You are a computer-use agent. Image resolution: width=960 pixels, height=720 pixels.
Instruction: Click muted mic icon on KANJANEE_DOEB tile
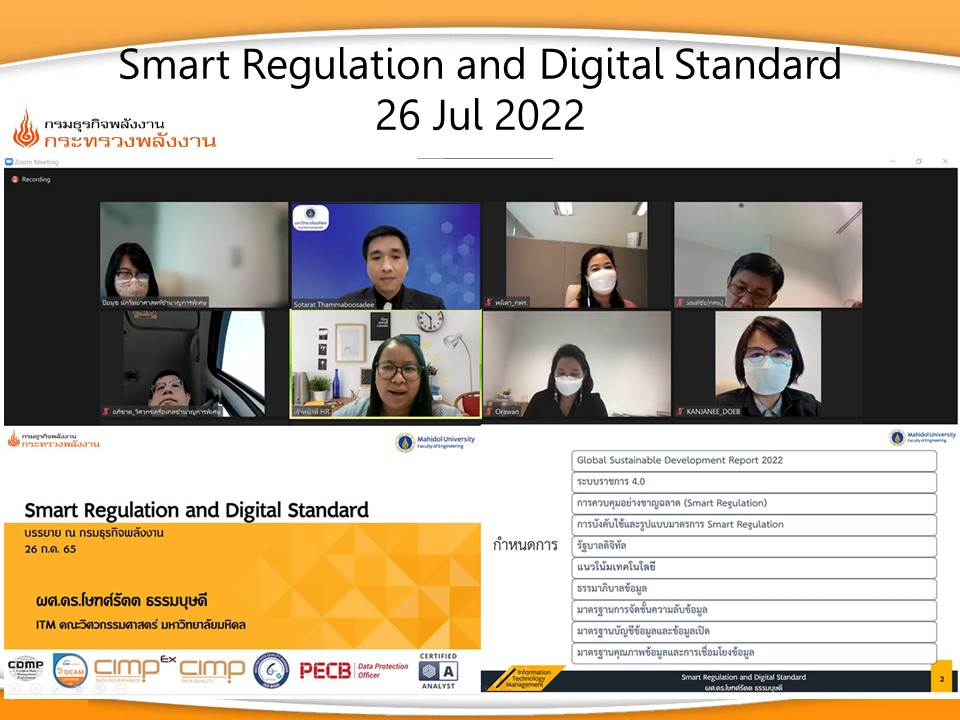pyautogui.click(x=679, y=411)
